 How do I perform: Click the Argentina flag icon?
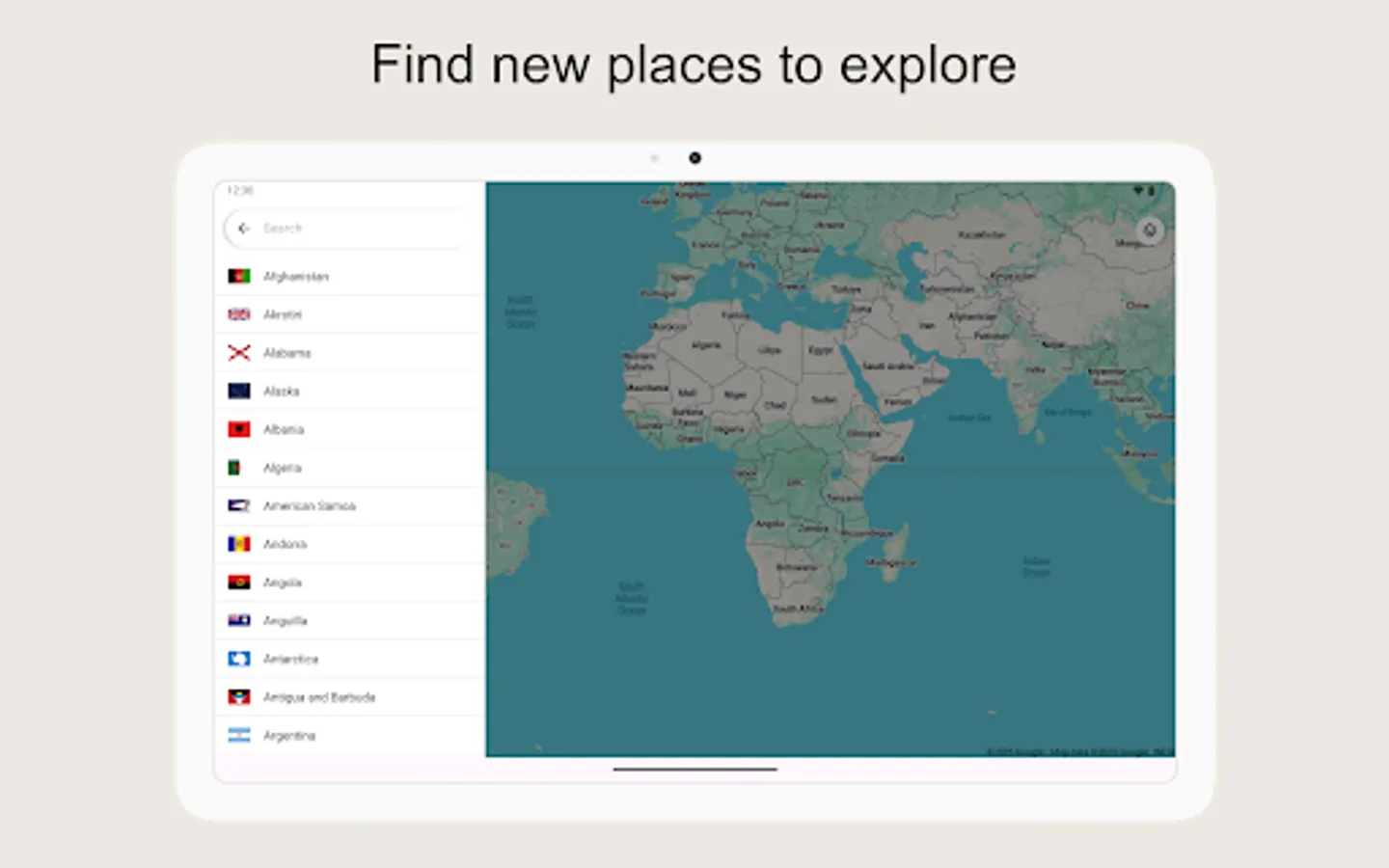click(238, 735)
